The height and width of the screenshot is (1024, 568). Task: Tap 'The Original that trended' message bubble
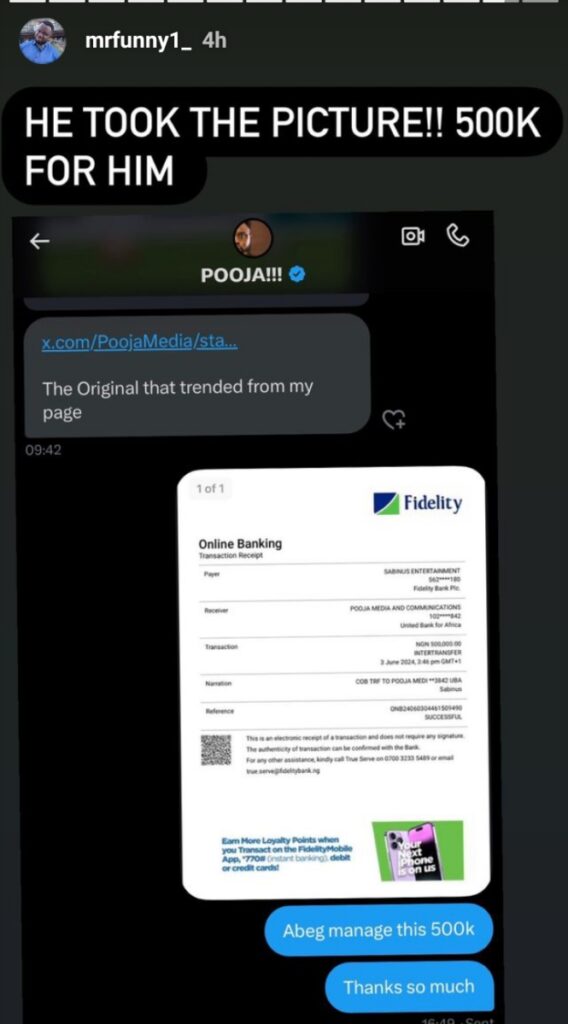pos(197,376)
